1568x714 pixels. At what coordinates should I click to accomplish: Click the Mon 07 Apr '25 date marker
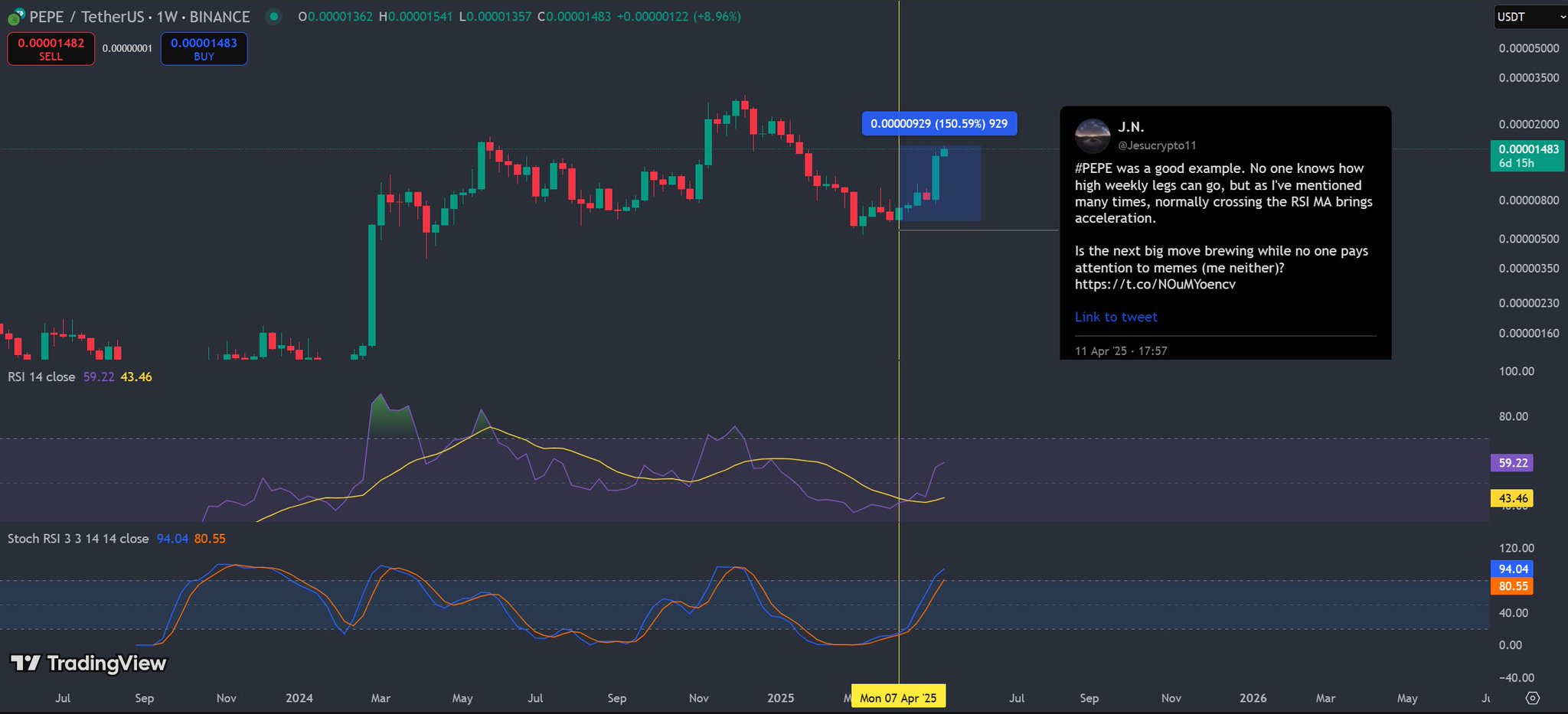[x=898, y=698]
